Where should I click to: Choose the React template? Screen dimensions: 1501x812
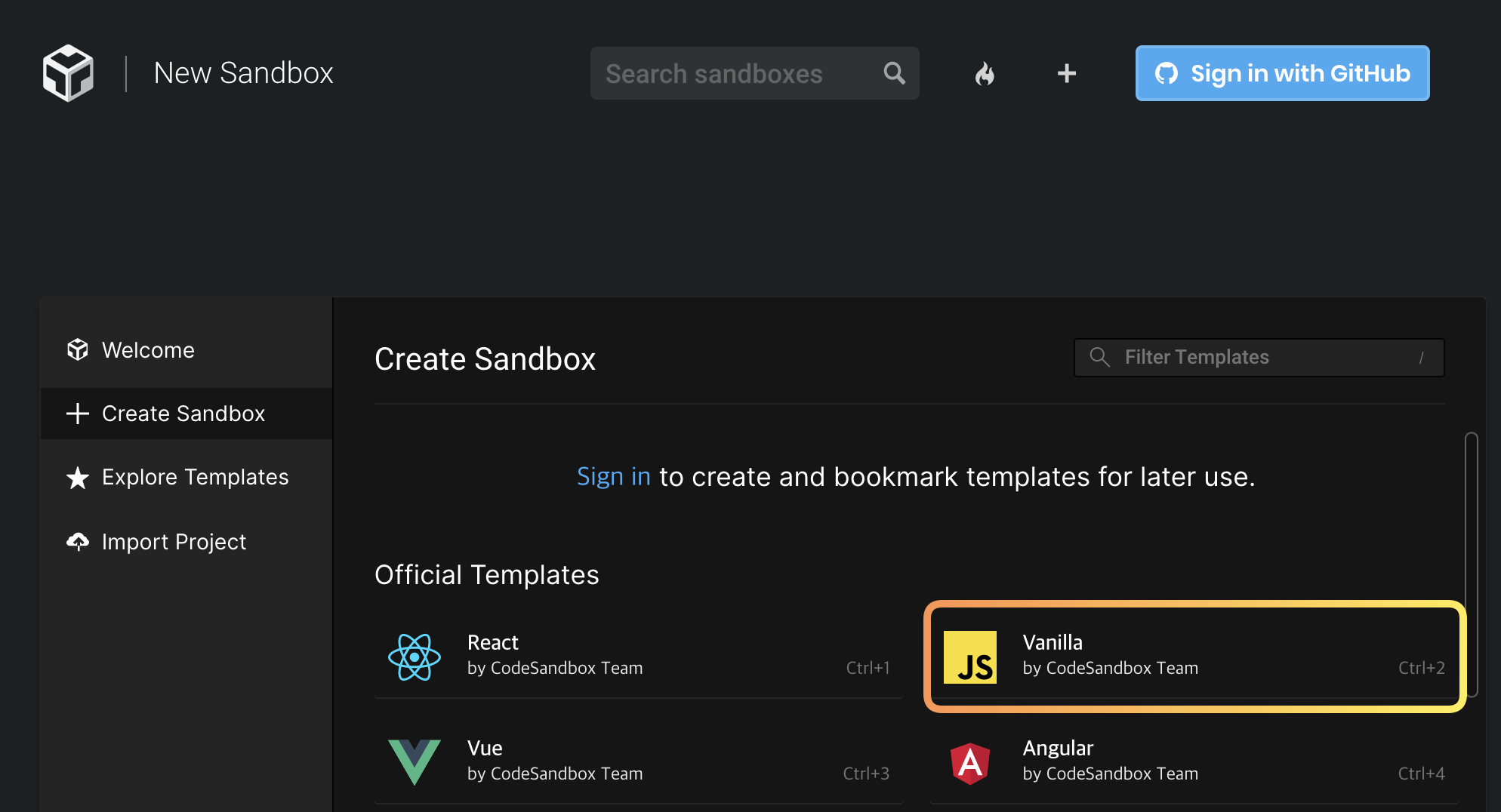tap(639, 656)
